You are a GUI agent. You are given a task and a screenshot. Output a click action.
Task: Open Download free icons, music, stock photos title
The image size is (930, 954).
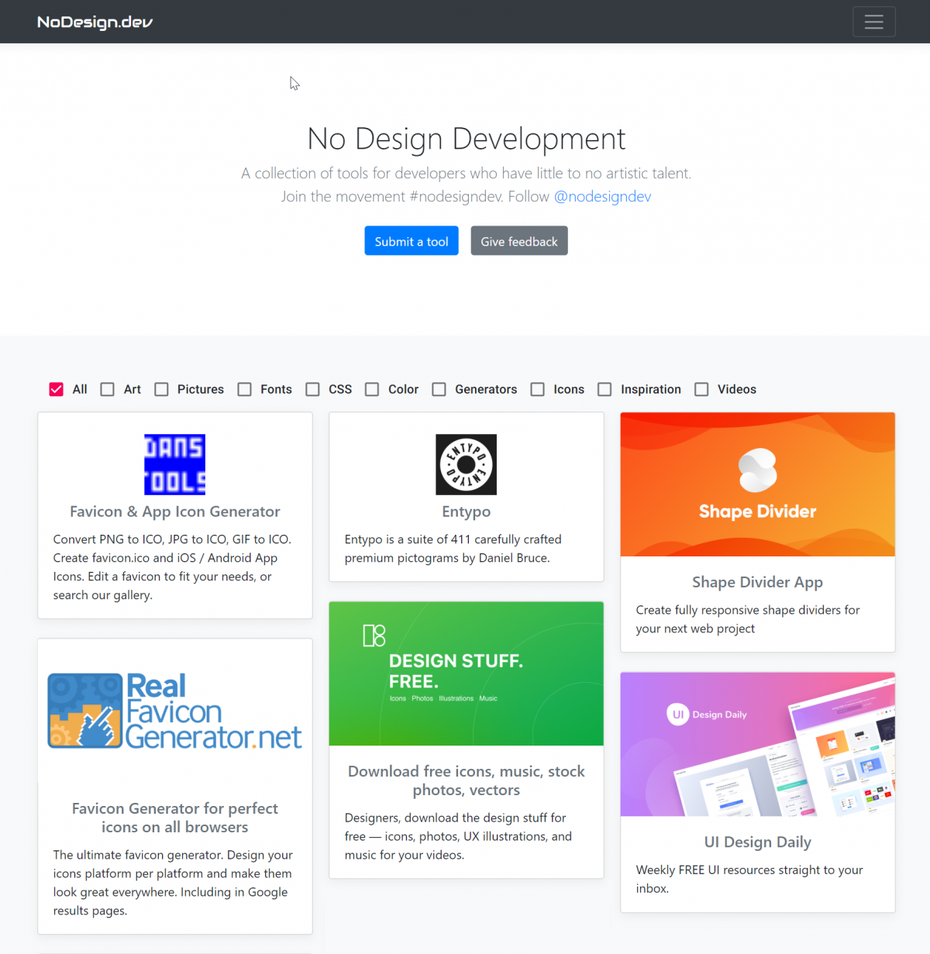466,781
